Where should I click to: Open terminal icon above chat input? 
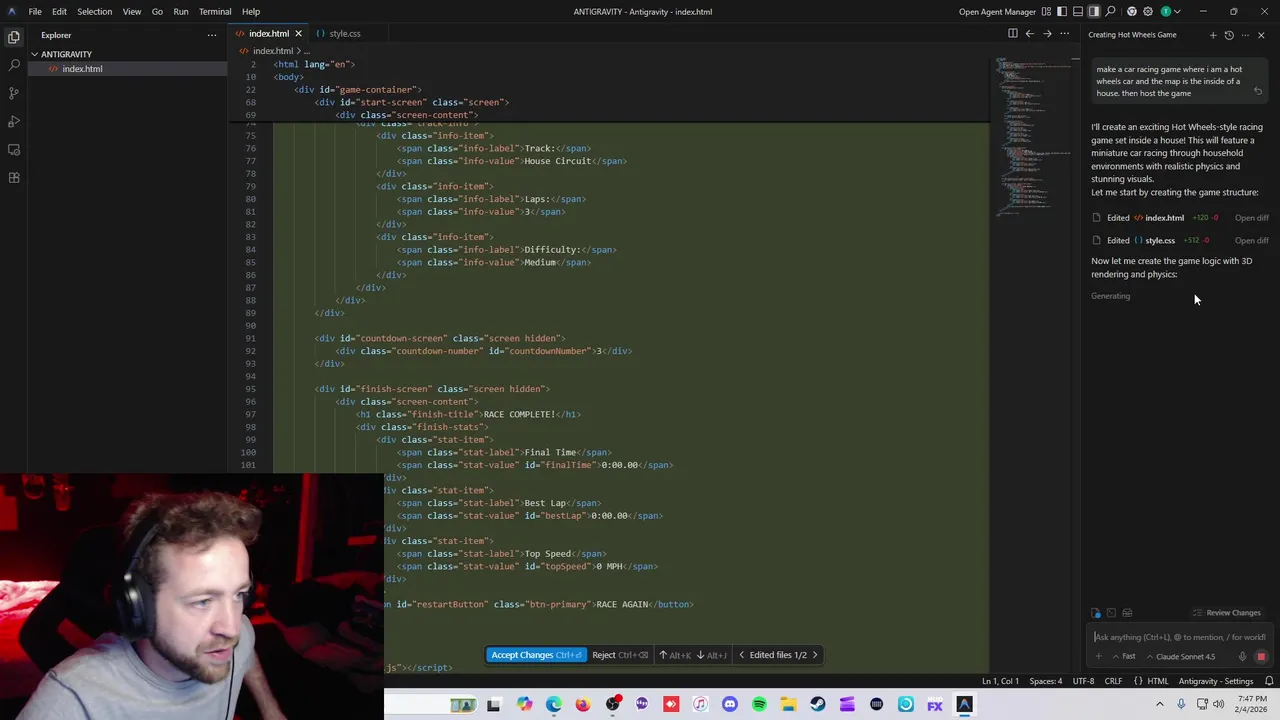1111,613
